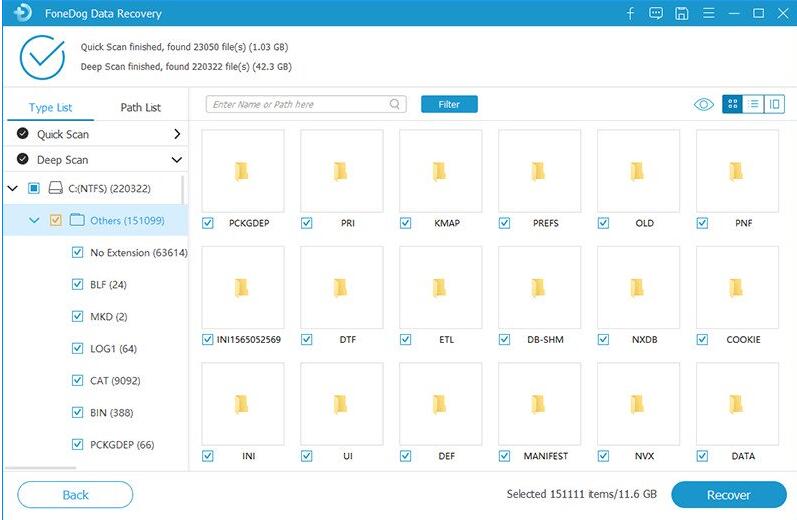
Task: Collapse the Deep Scan section
Action: [x=177, y=160]
